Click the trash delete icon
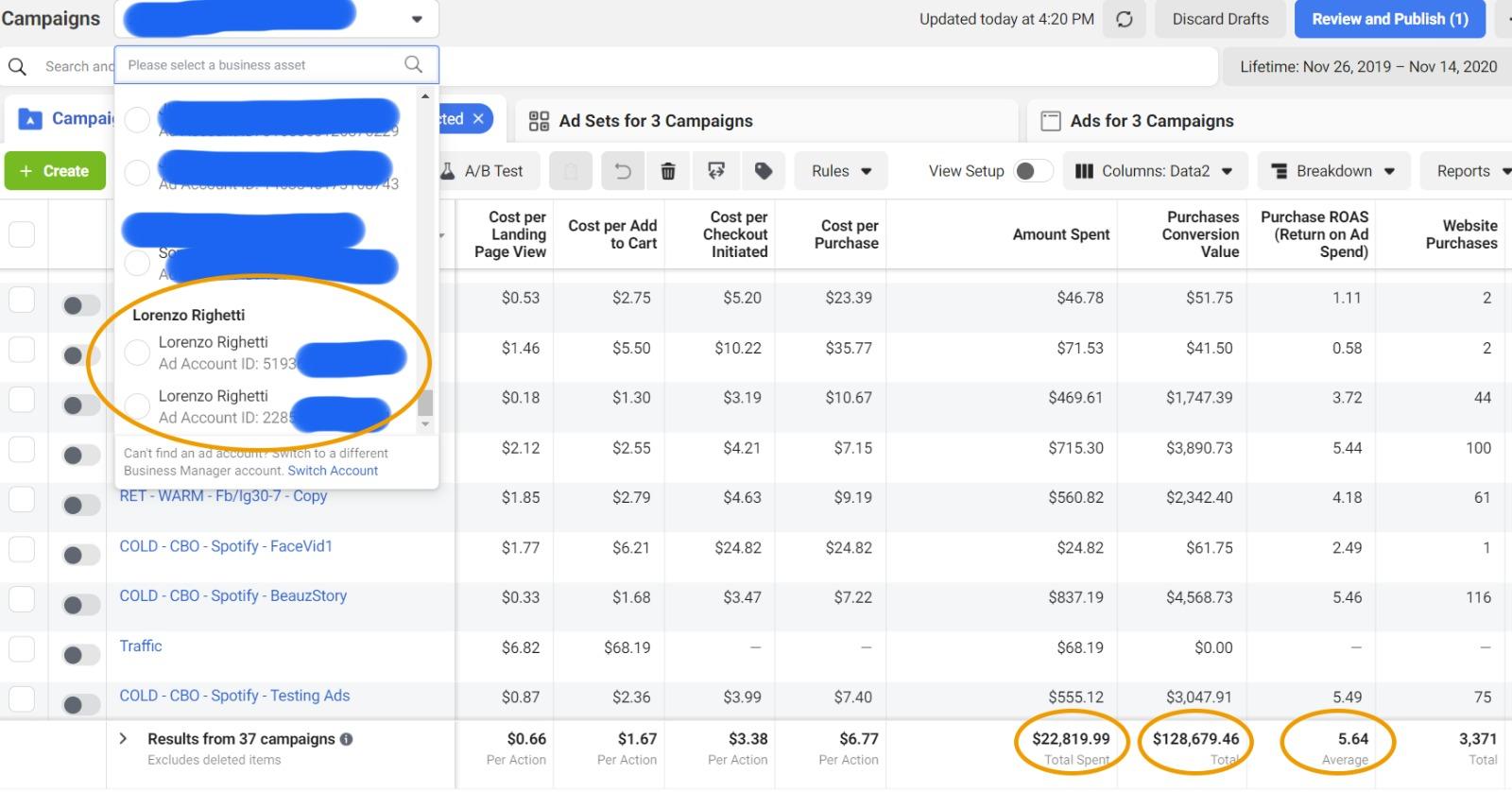Viewport: 1512px width, 792px height. [668, 171]
